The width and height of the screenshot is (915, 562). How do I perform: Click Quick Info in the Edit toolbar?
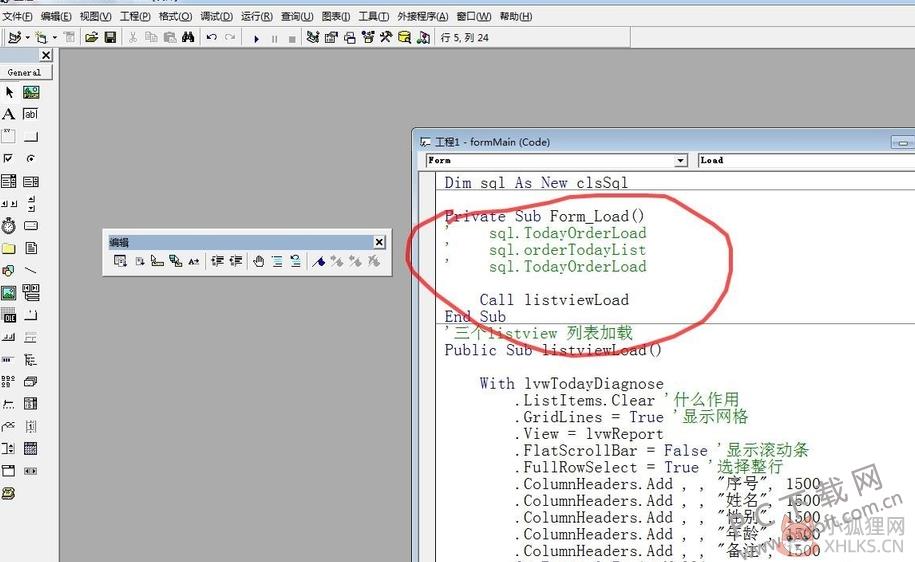coord(157,261)
